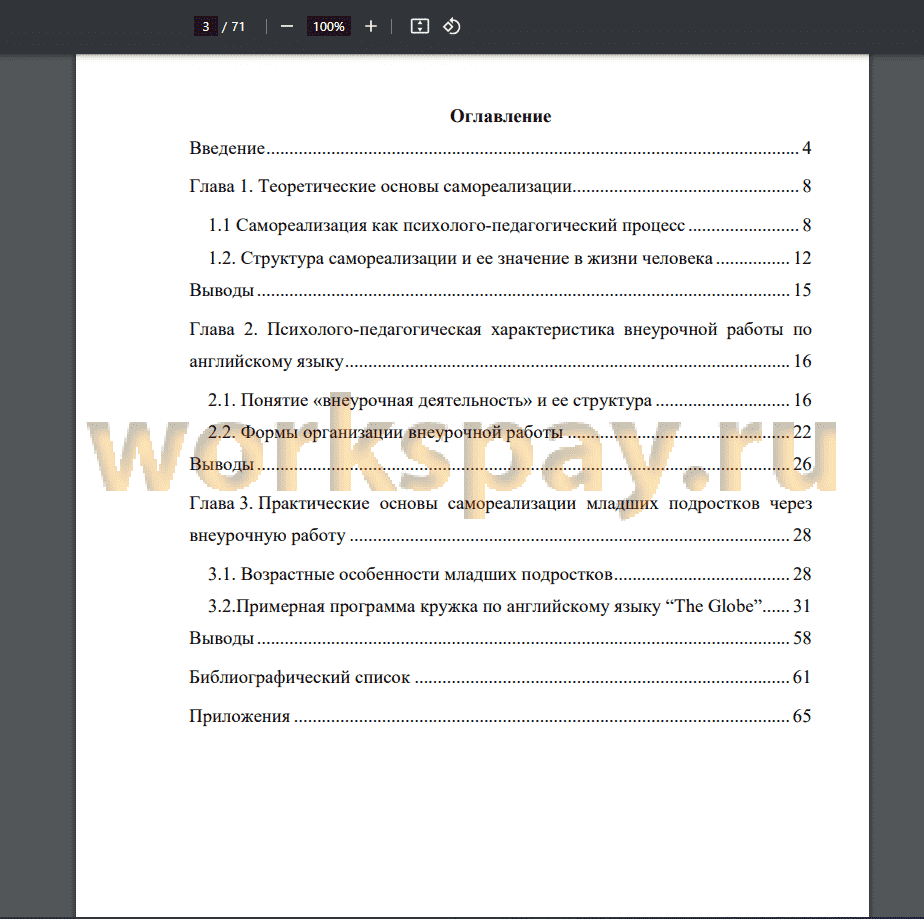Screen dimensions: 924x919
Task: Open entry 1.2. Структура самореализации
Action: (x=510, y=258)
